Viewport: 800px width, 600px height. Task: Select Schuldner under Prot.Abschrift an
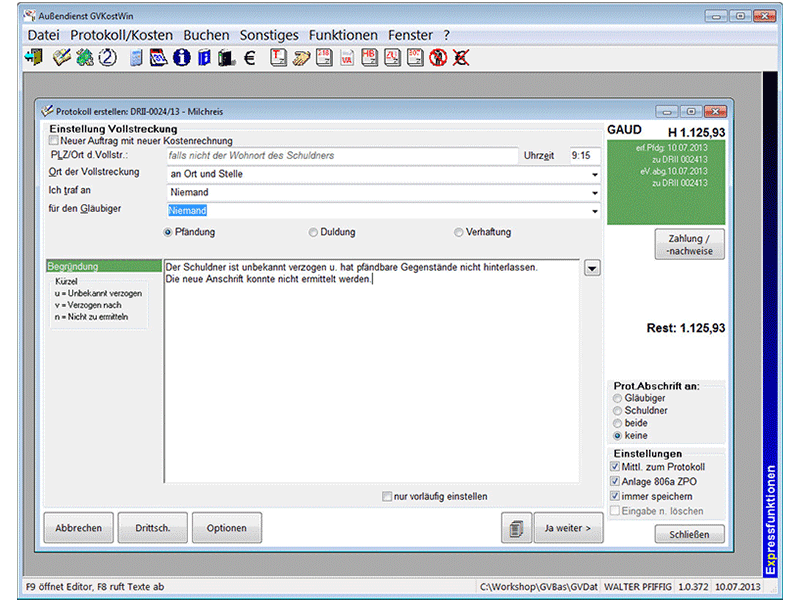coord(616,411)
